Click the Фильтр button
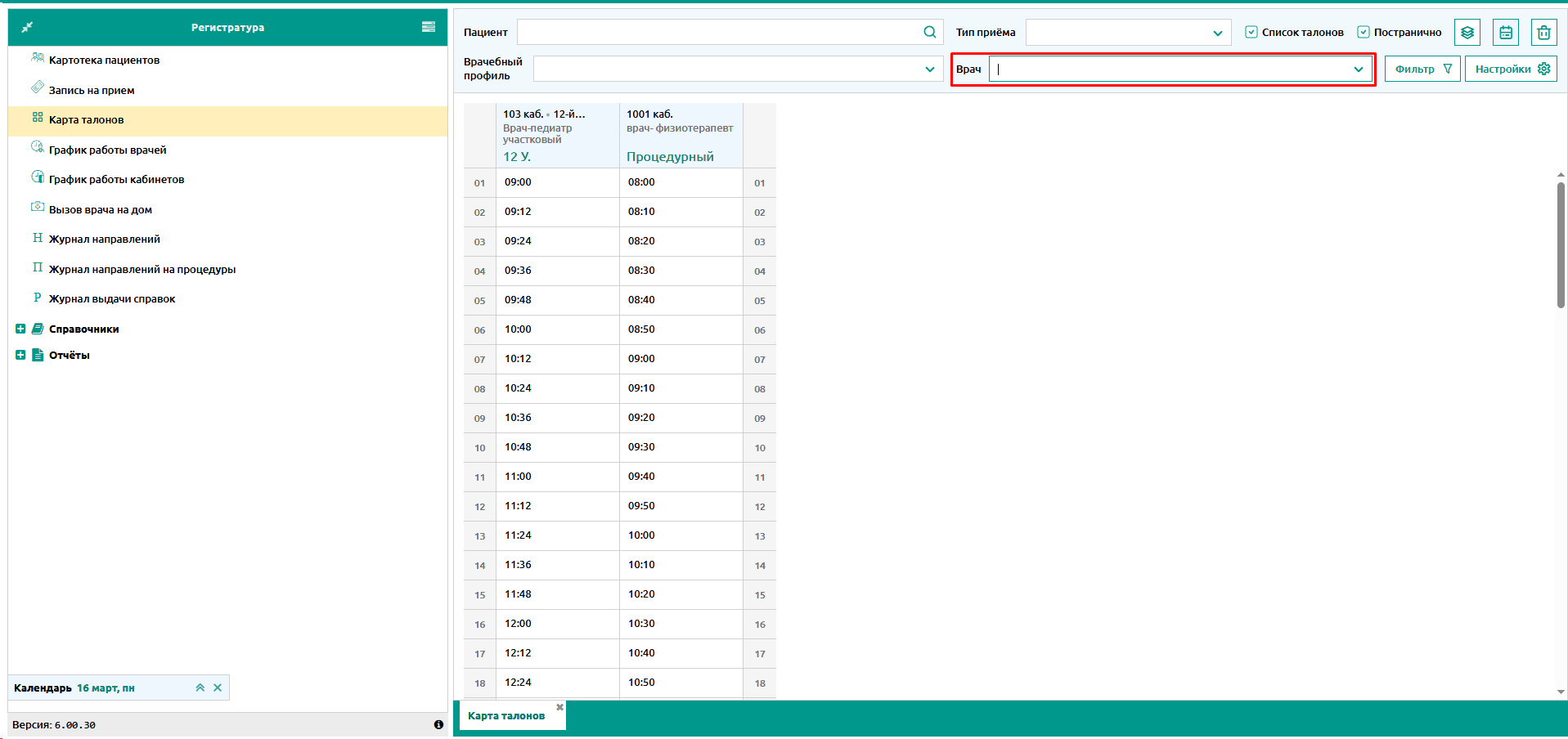Screen dimensions: 1568x739 pyautogui.click(x=1422, y=69)
